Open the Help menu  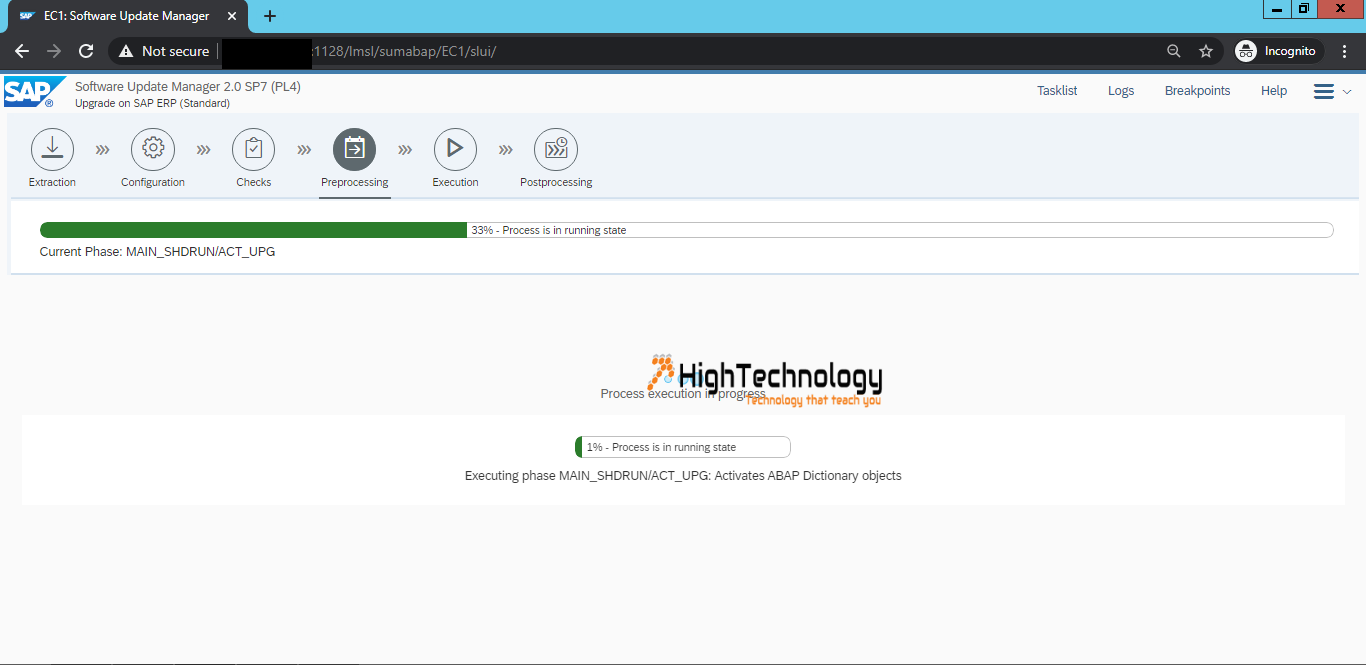(1274, 91)
